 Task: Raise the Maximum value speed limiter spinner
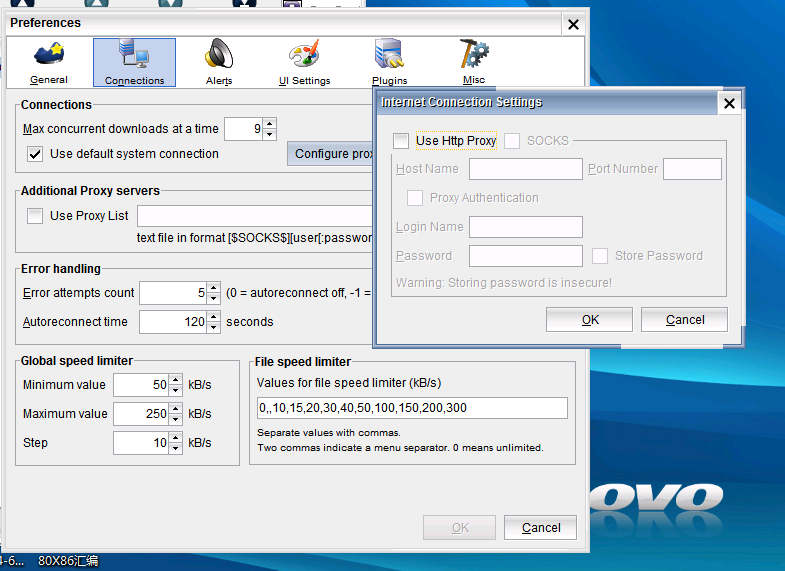(x=176, y=409)
